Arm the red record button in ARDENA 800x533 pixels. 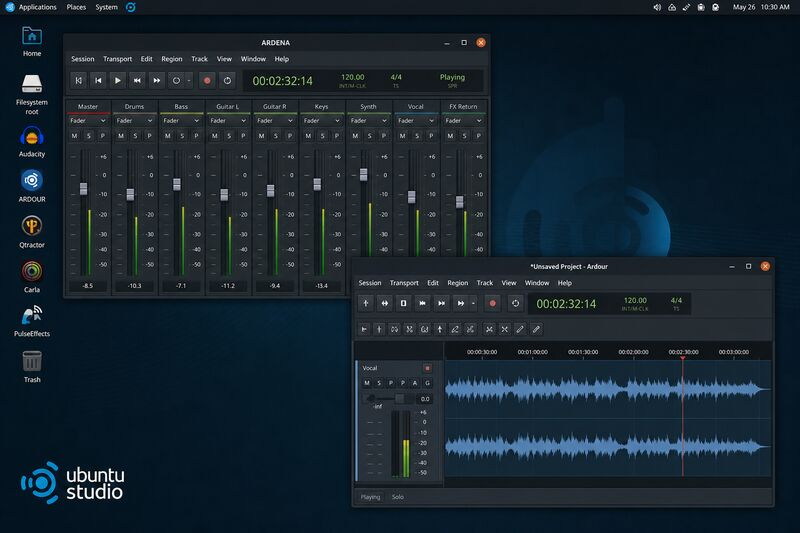point(207,81)
